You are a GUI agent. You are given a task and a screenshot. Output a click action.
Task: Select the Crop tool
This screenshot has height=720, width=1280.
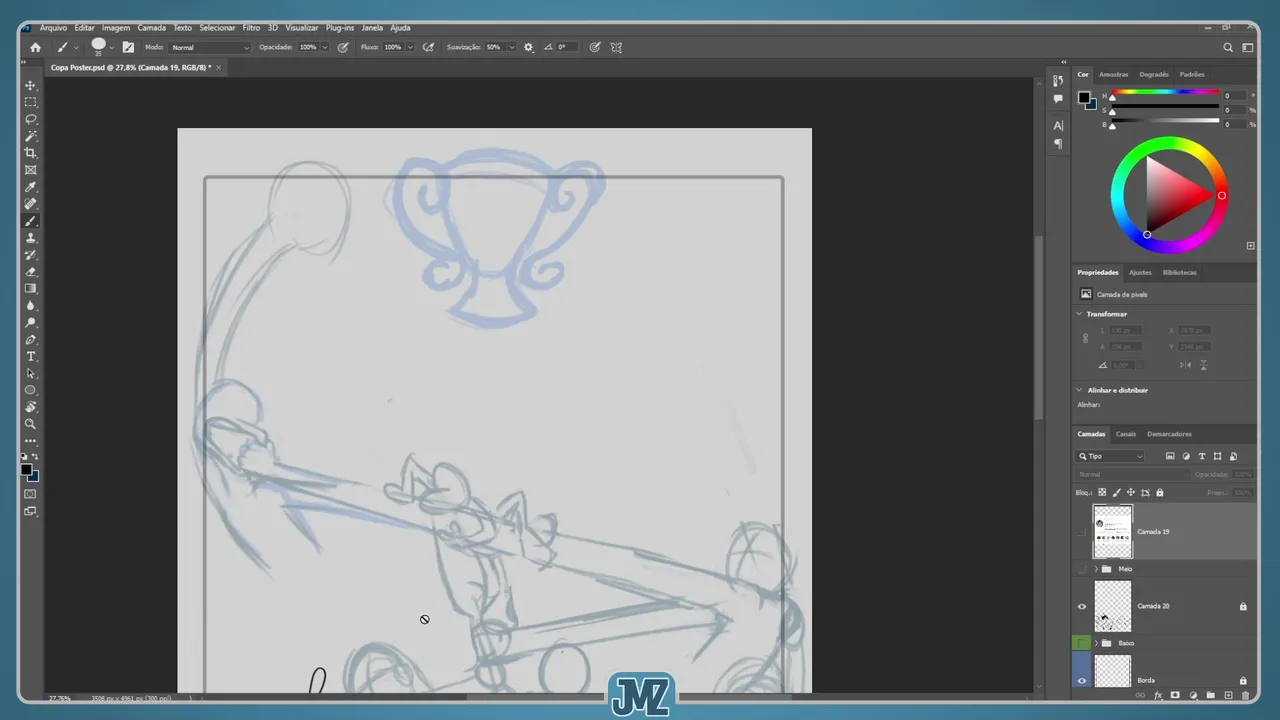[31, 153]
